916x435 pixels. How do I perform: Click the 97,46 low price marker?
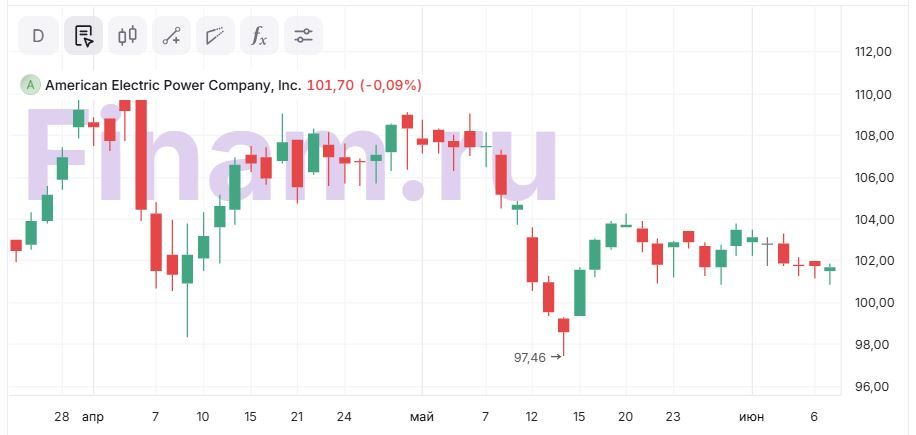click(530, 357)
